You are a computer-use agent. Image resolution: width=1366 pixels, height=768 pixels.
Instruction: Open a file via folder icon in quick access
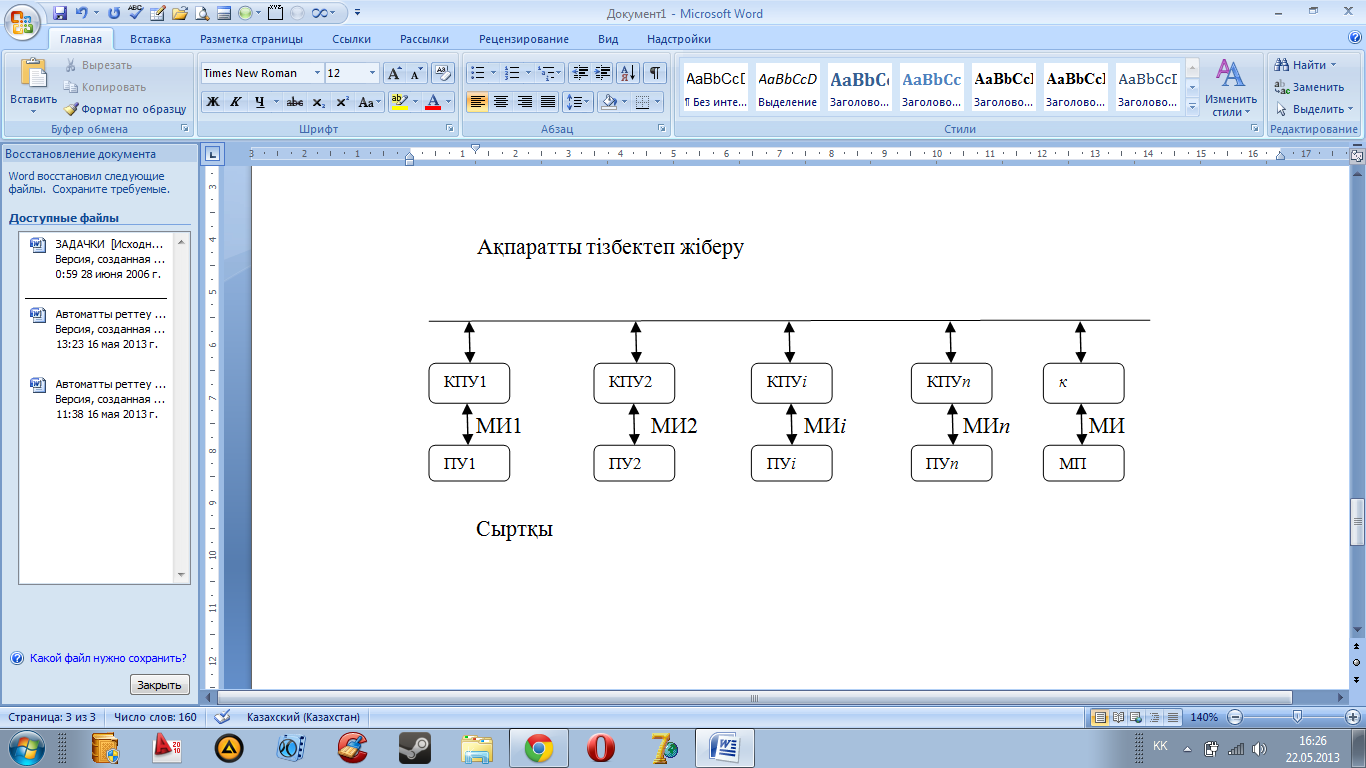coord(180,13)
